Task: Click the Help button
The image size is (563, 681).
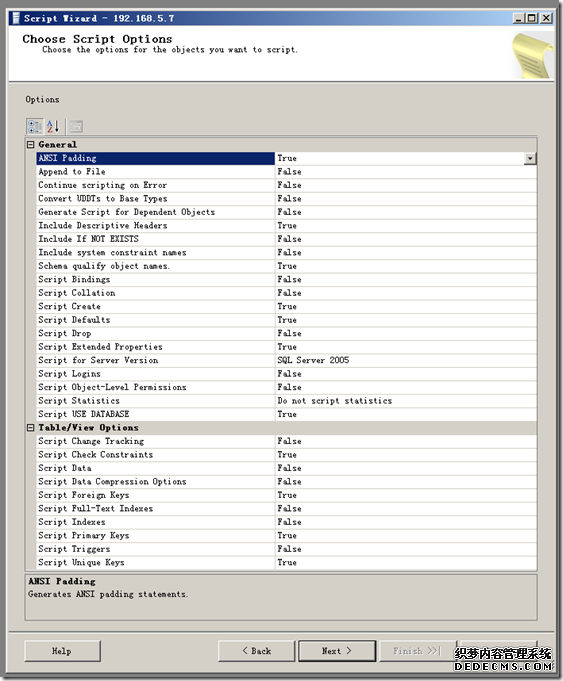Action: point(63,651)
